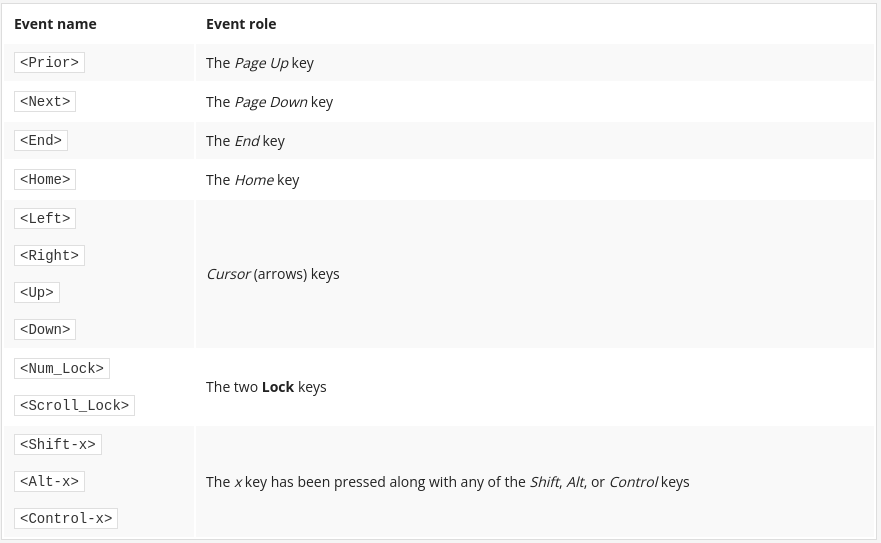Select the <Left> cursor key tag
Screen dimensions: 881x543
(x=45, y=219)
